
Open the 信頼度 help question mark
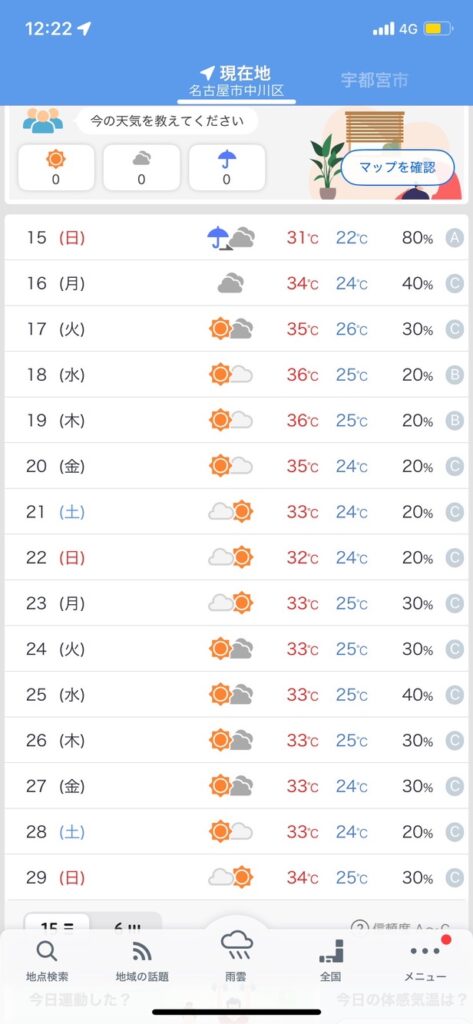pos(360,927)
